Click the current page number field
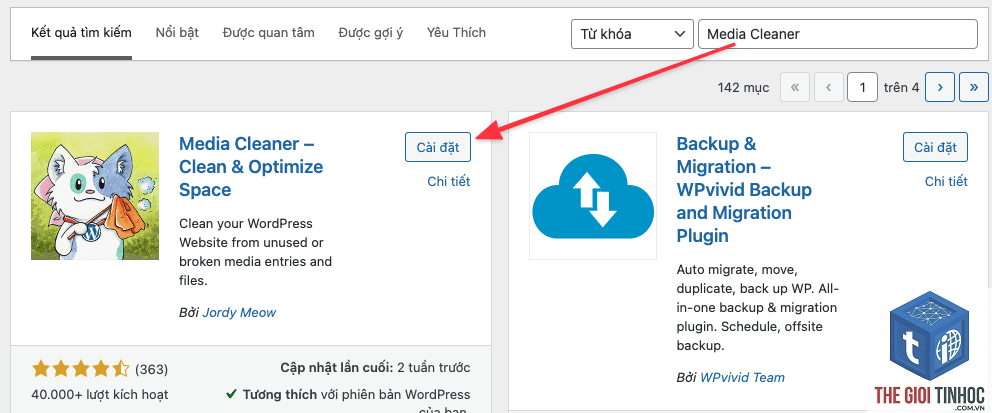 coord(863,87)
